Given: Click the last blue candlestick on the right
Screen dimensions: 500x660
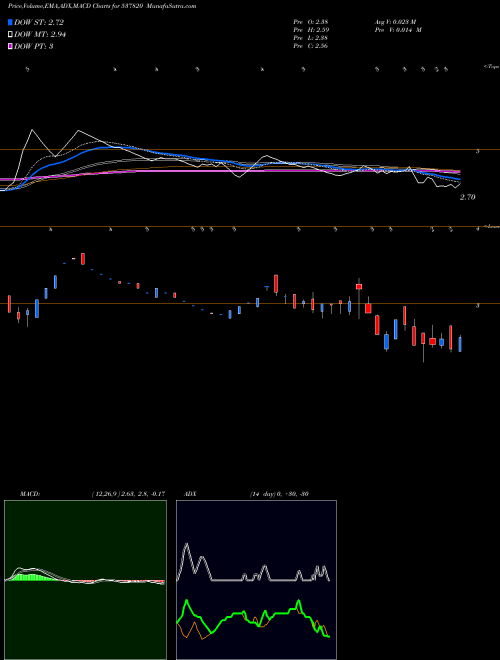Looking at the screenshot, I should tap(460, 343).
